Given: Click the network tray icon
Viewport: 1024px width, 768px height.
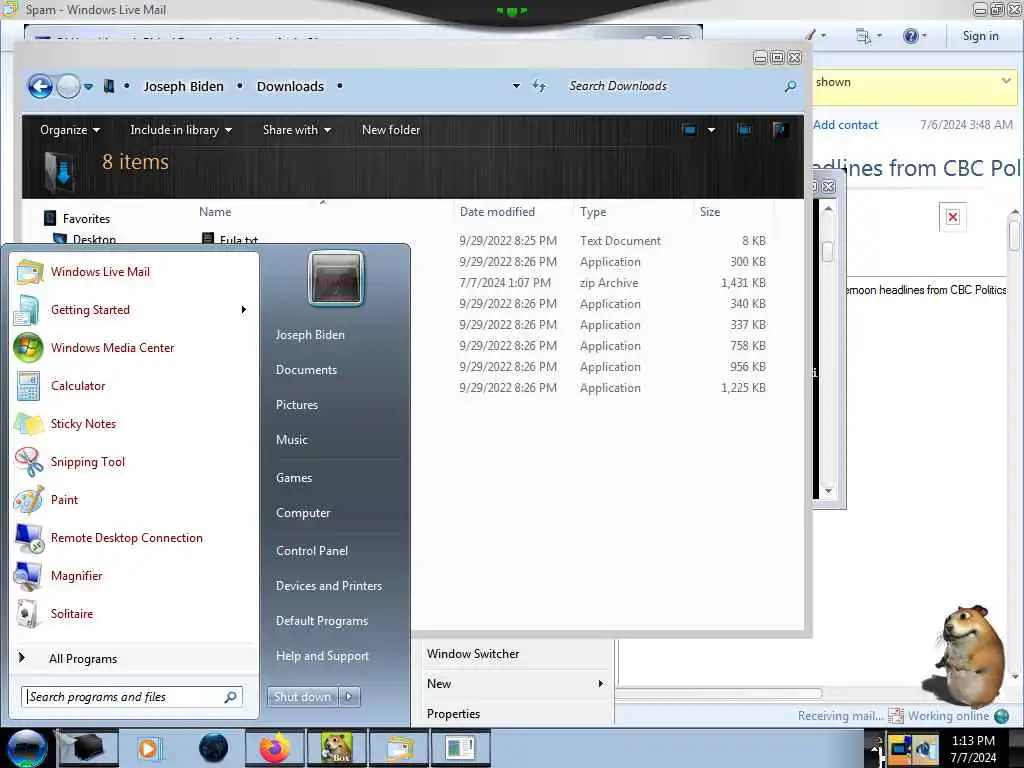Looking at the screenshot, I should [900, 747].
